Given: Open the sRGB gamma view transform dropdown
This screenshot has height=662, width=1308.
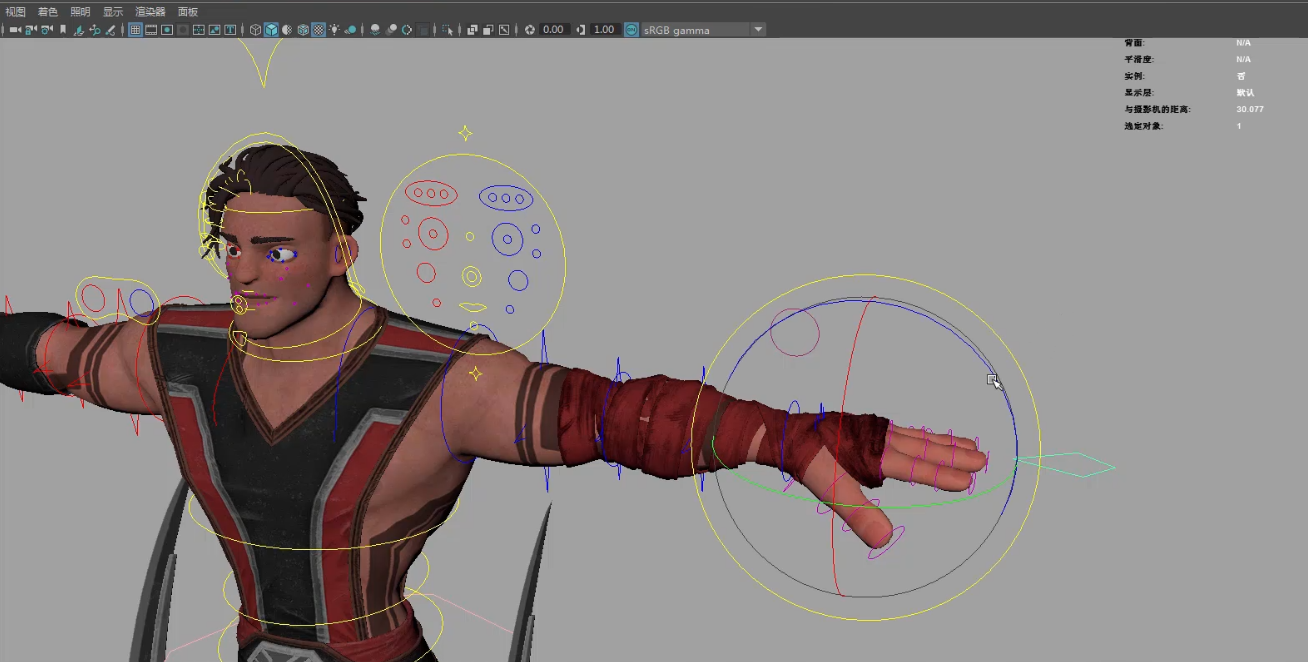Looking at the screenshot, I should click(x=758, y=30).
